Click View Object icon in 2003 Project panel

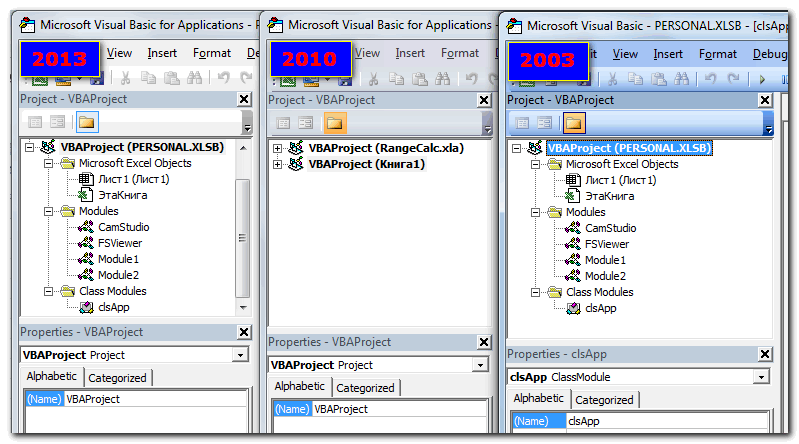[545, 123]
